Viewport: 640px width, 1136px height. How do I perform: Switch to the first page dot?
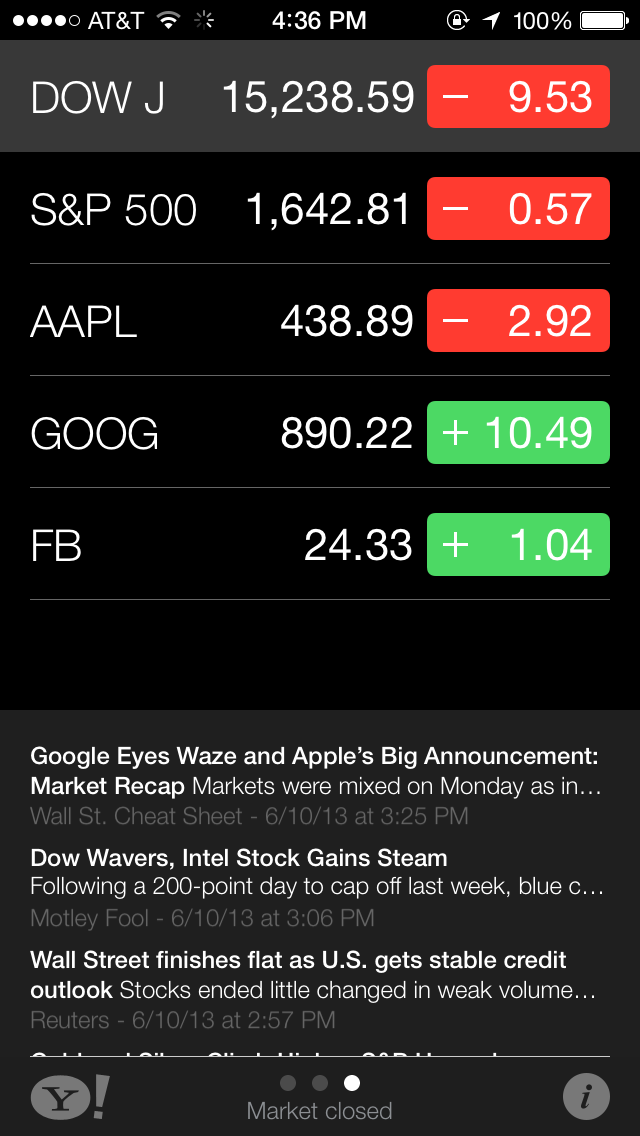(x=288, y=1083)
